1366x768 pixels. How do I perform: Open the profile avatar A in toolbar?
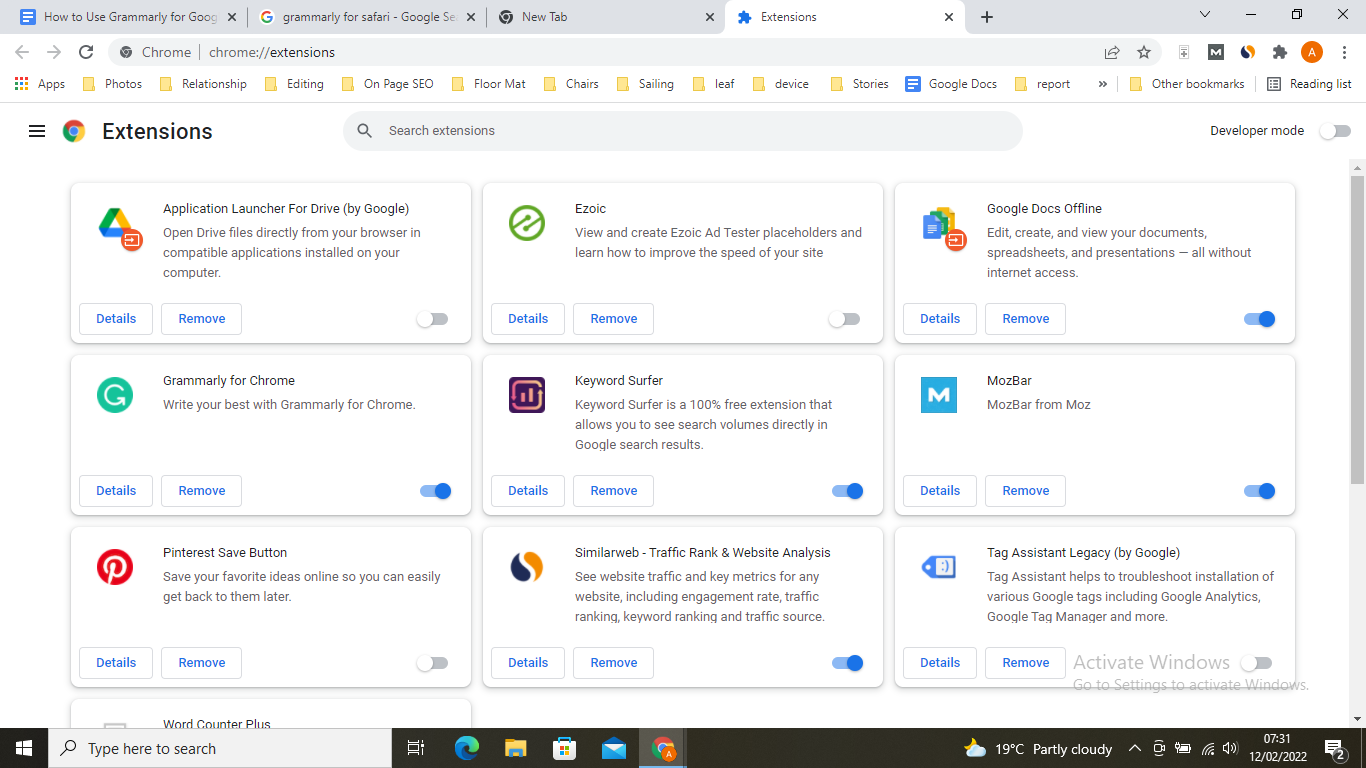[x=1312, y=52]
